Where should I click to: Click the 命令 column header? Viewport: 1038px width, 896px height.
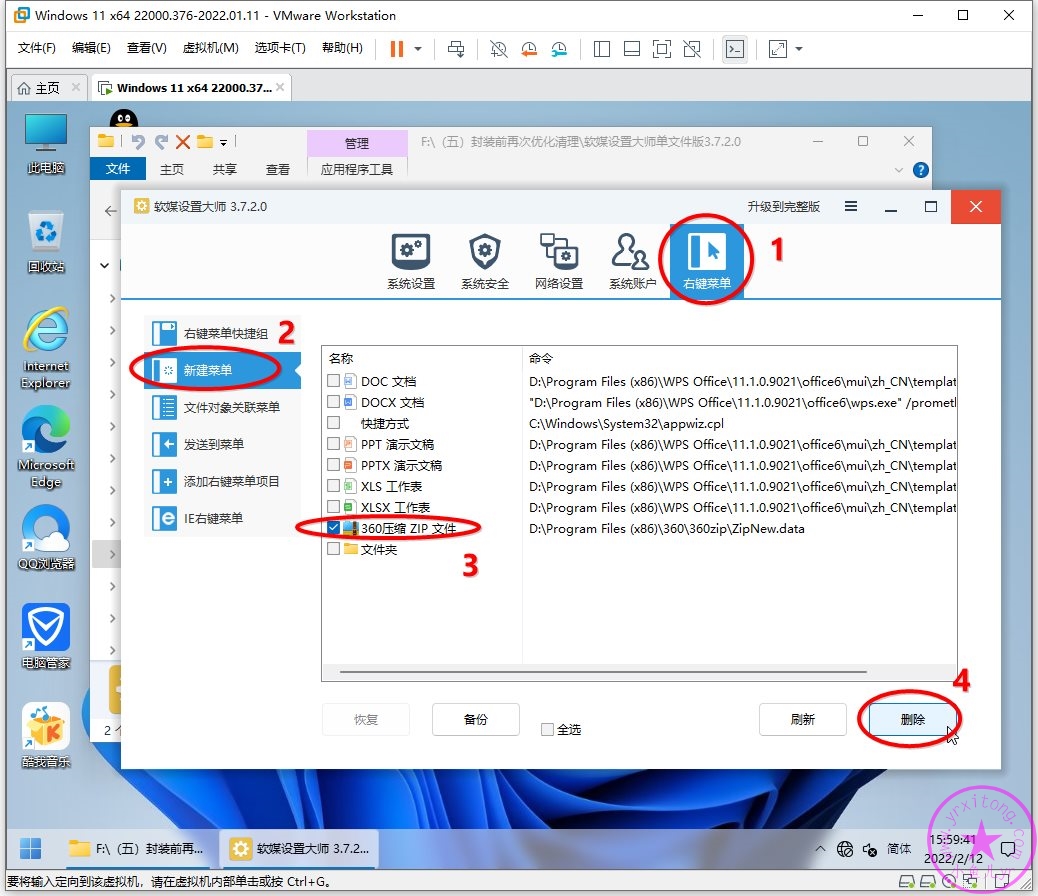coord(541,358)
